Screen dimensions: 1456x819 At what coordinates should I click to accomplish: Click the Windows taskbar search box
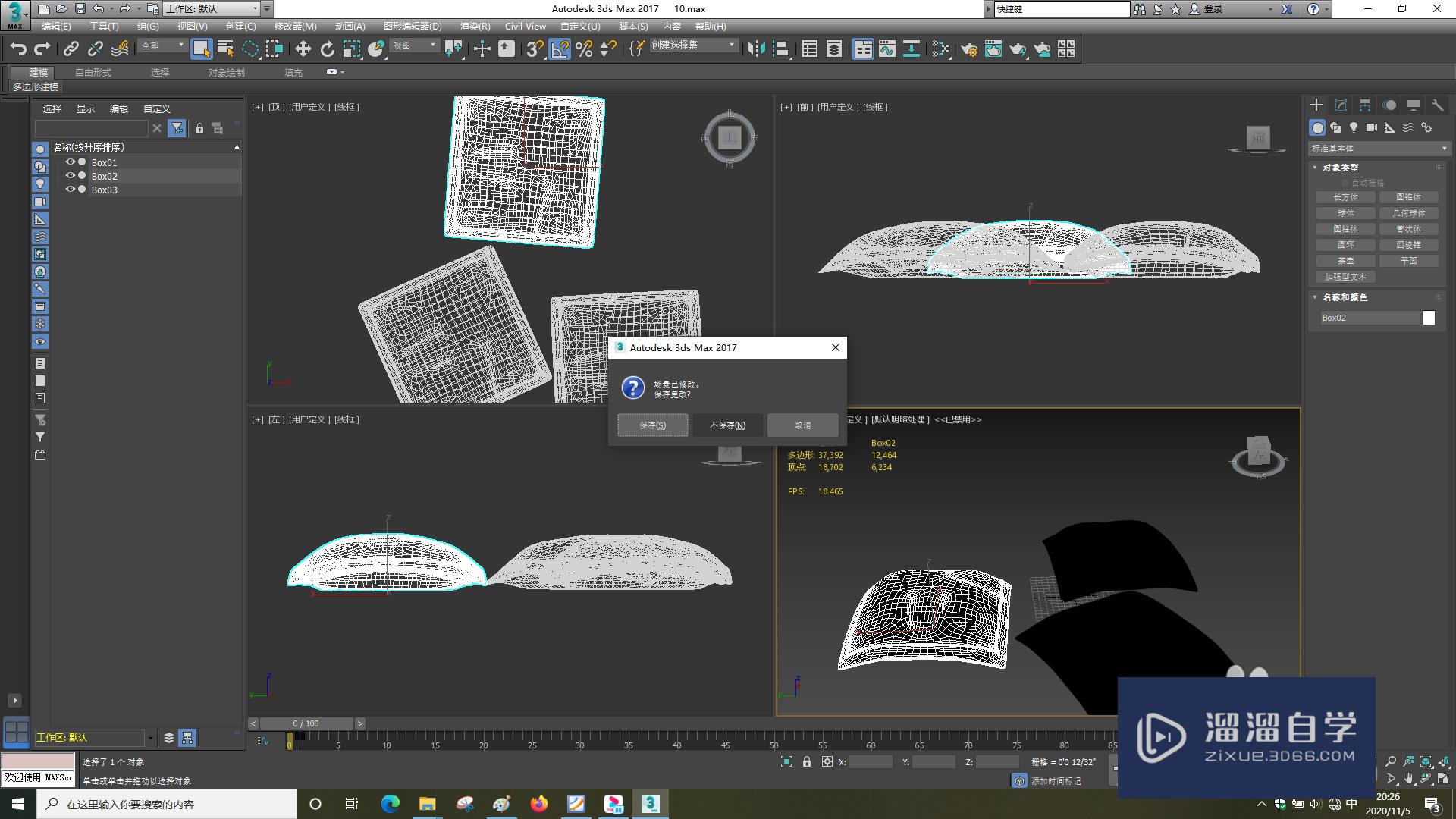point(167,804)
